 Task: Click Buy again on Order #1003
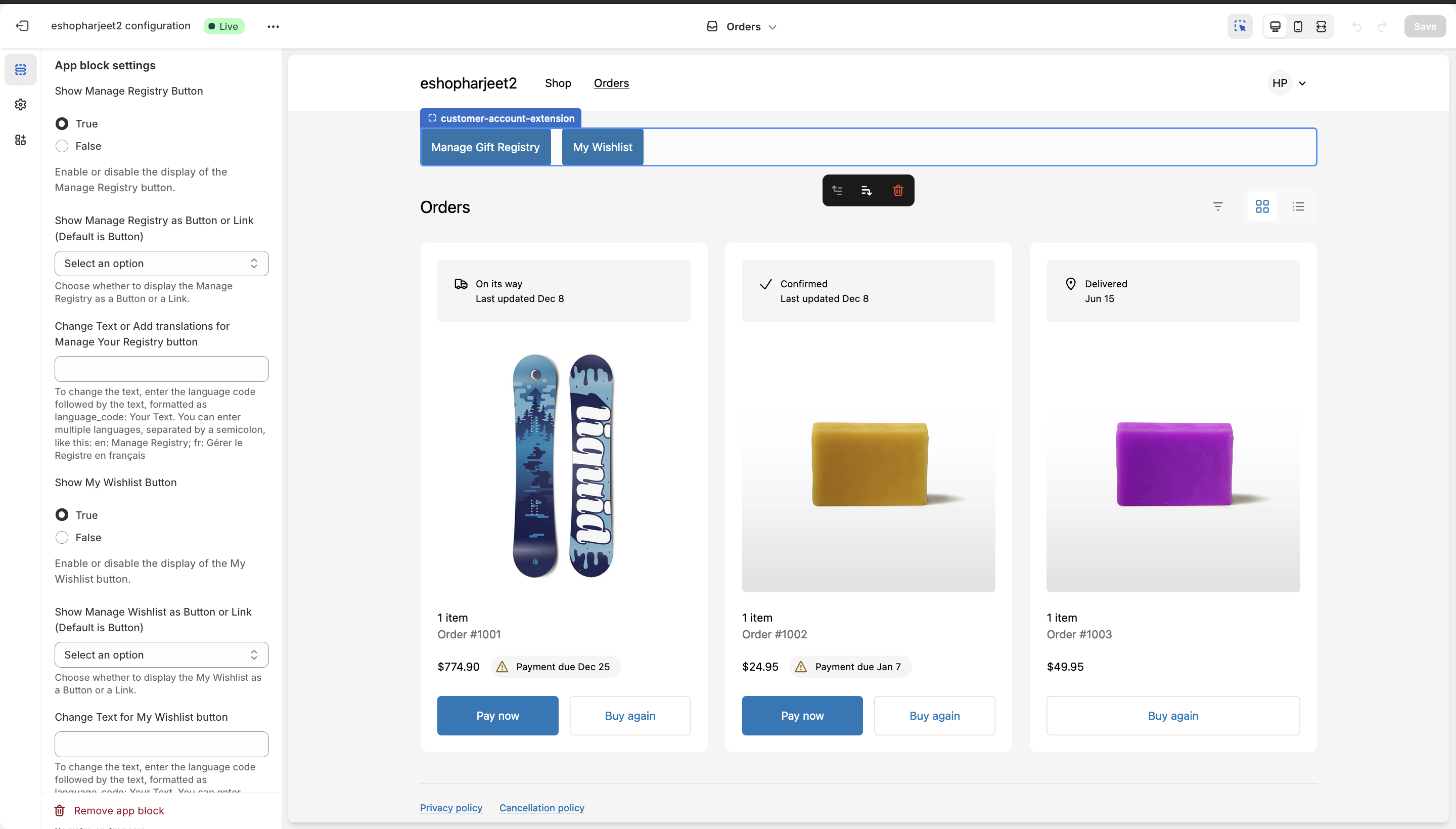click(x=1173, y=716)
